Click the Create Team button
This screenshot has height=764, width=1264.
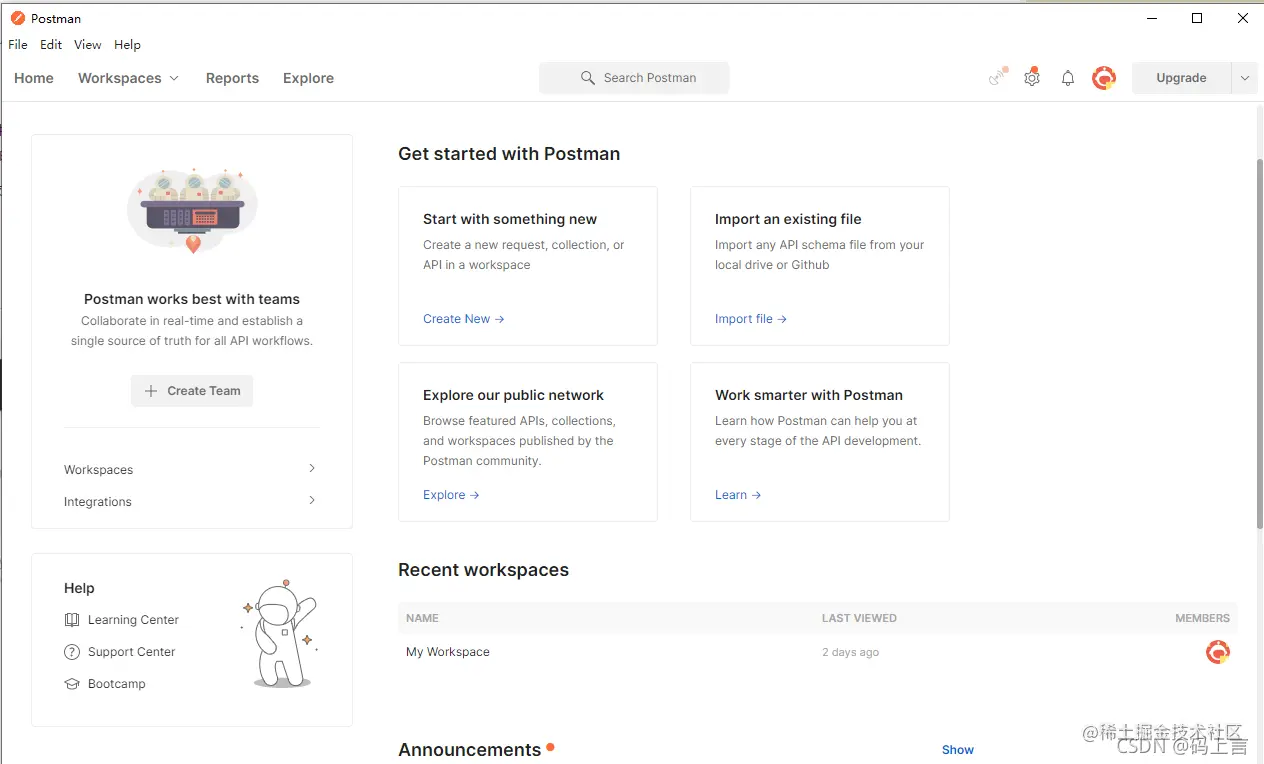pyautogui.click(x=192, y=391)
